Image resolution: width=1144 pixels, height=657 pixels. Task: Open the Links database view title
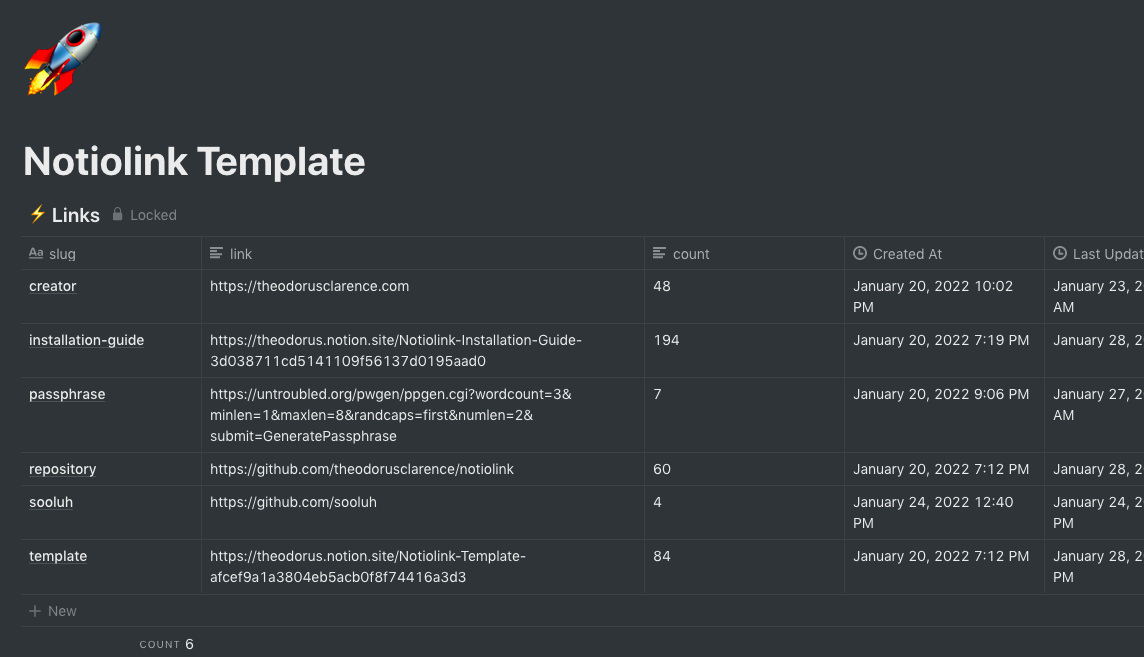(x=76, y=215)
